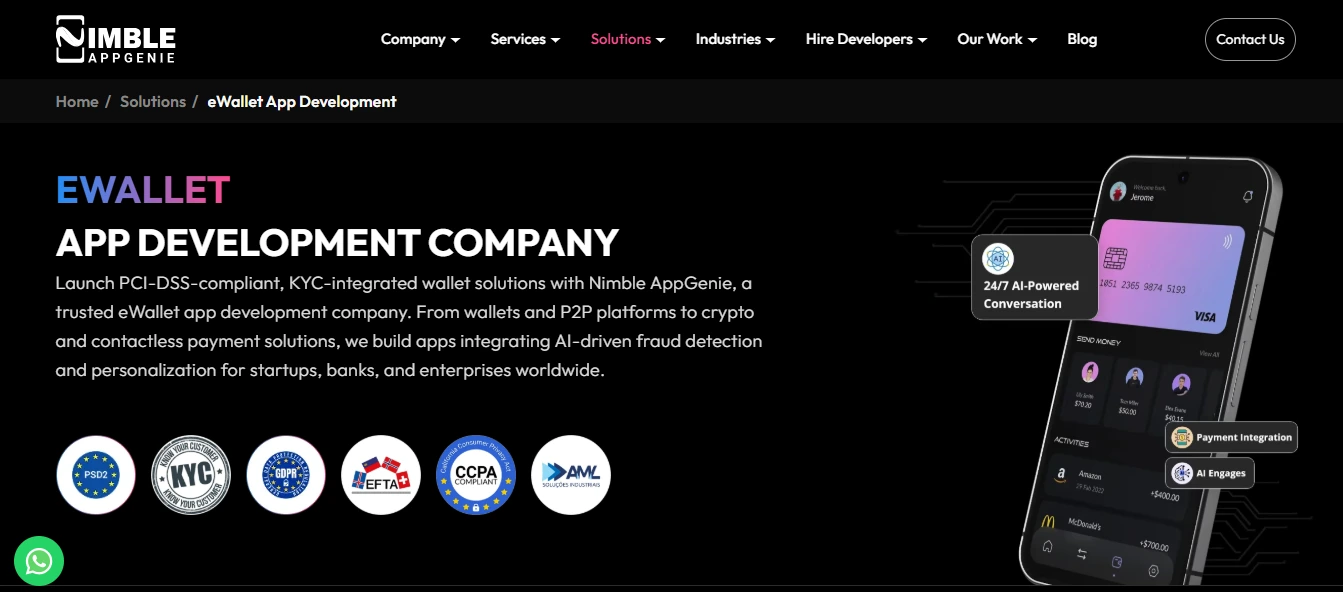Expand the Solutions navigation dropdown
Screen dimensions: 1343x592
627,39
